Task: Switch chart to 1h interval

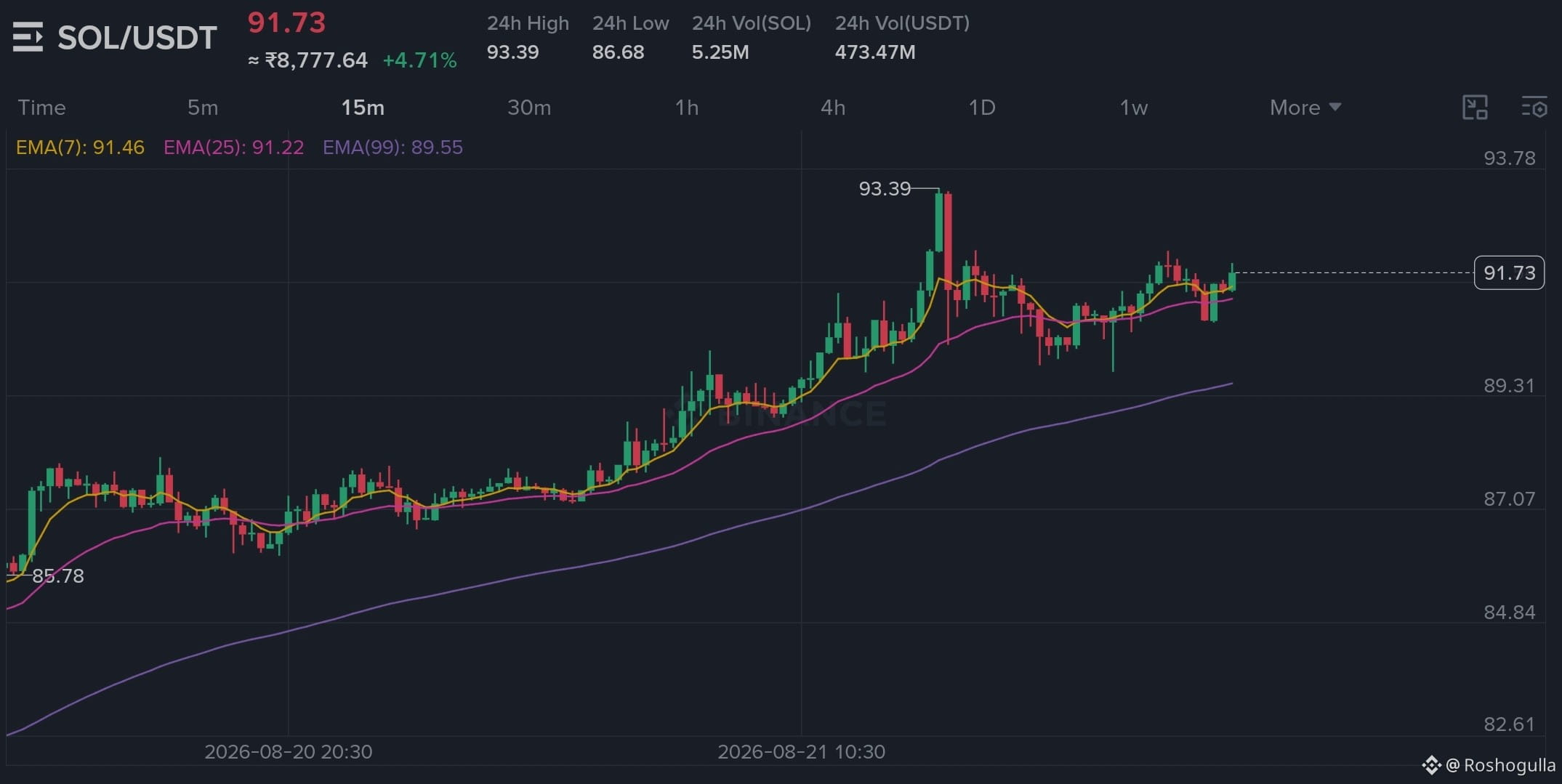Action: tap(687, 108)
